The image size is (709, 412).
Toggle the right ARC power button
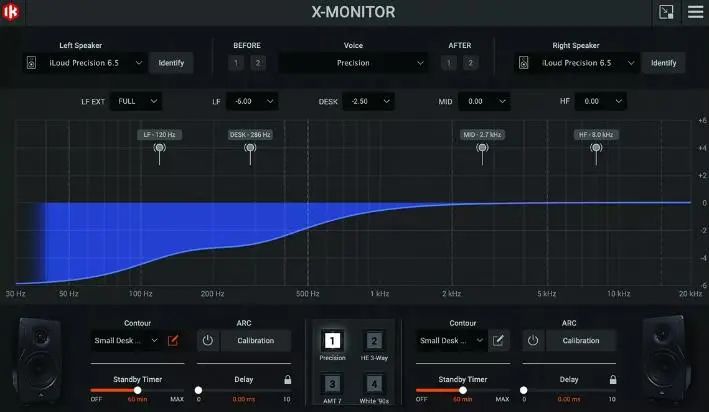coord(533,341)
